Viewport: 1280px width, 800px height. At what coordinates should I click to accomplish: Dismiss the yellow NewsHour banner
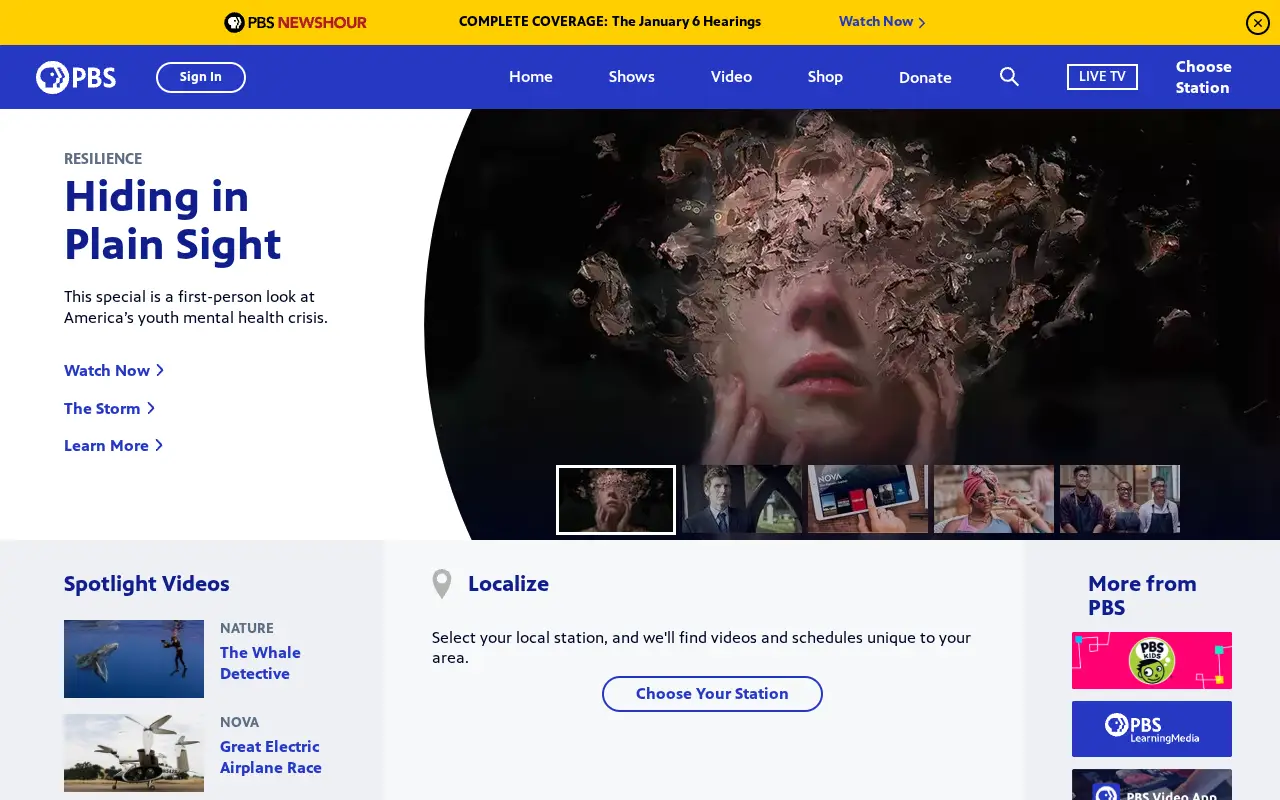(x=1258, y=23)
